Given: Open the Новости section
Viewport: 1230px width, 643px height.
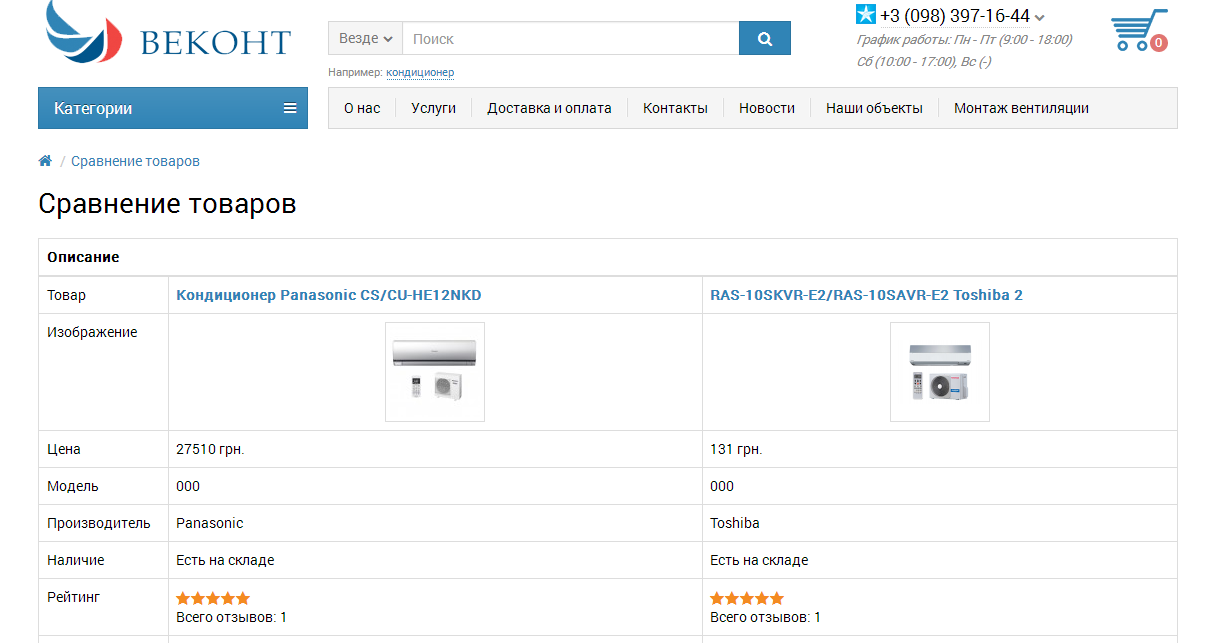Looking at the screenshot, I should click(767, 108).
